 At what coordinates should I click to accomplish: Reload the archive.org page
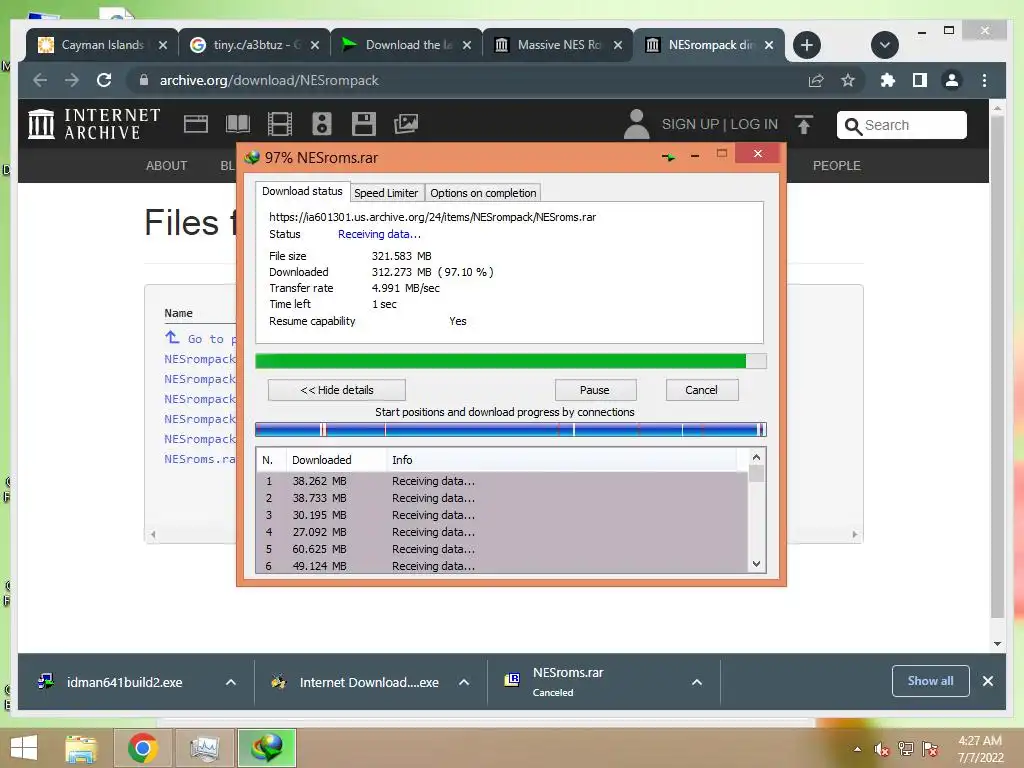[x=104, y=80]
